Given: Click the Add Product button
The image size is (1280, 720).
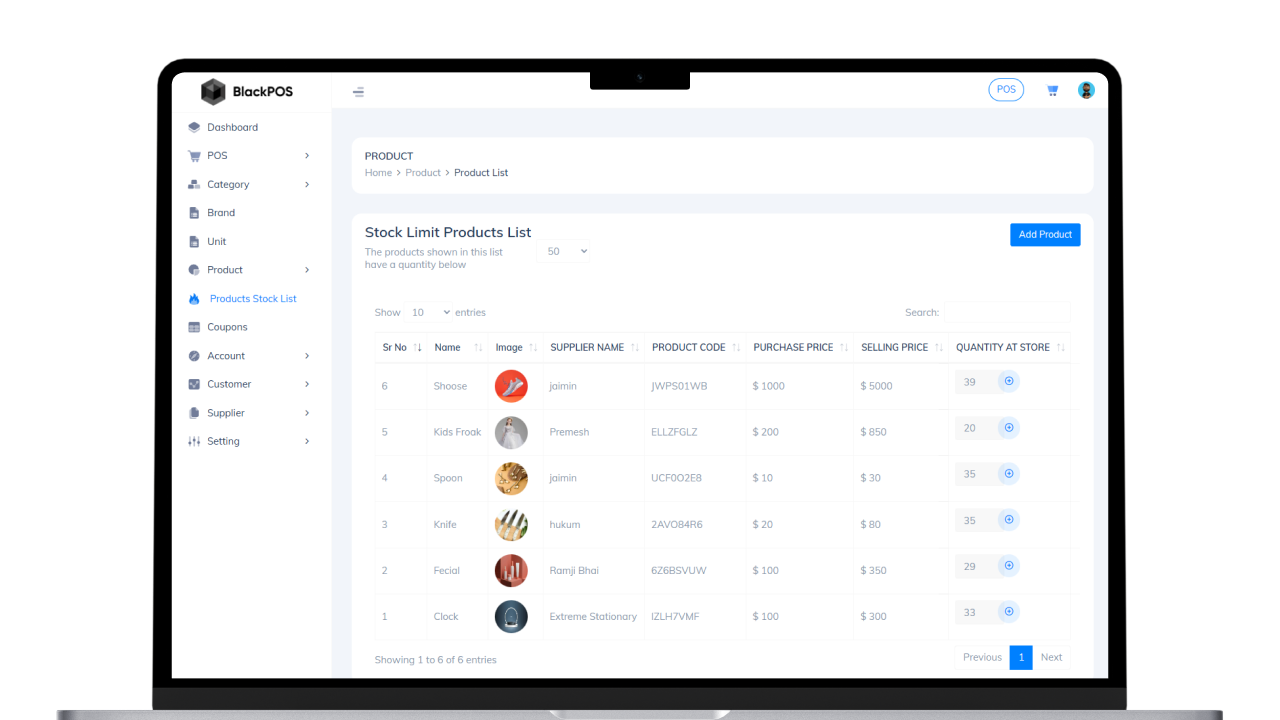Looking at the screenshot, I should (1045, 234).
